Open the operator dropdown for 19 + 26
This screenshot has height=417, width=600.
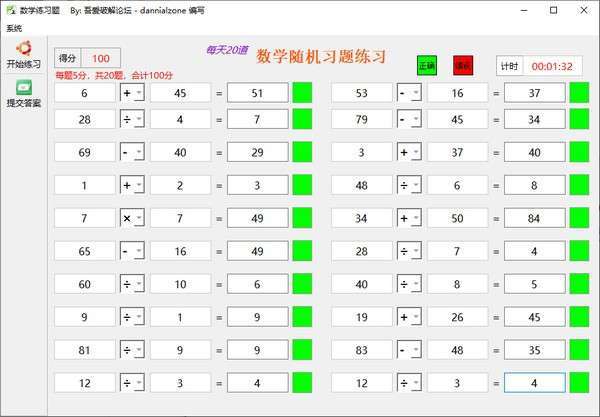click(409, 317)
